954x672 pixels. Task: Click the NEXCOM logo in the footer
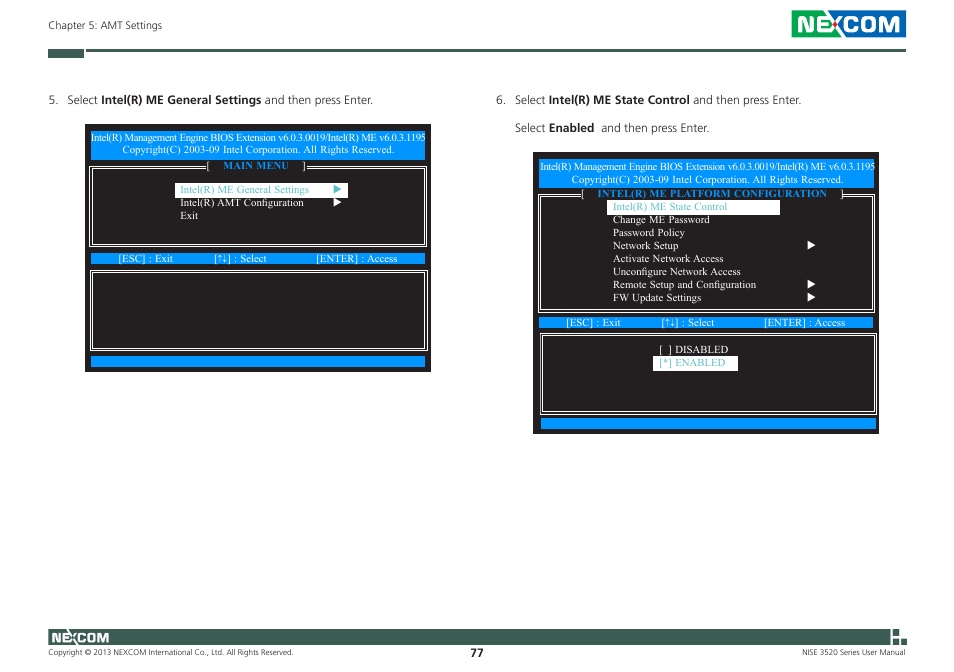pyautogui.click(x=80, y=637)
